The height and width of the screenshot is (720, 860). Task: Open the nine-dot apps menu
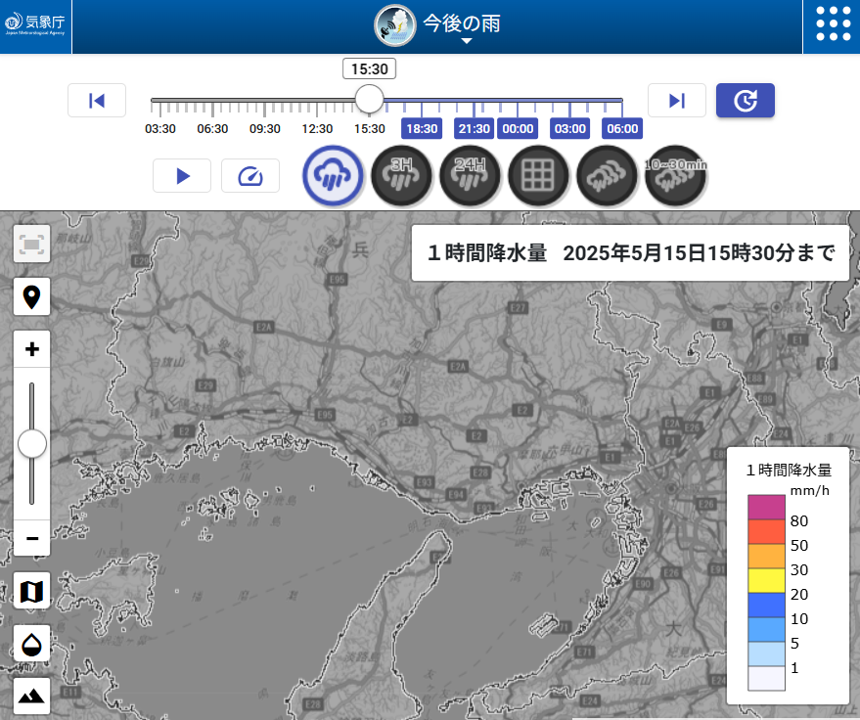[833, 24]
